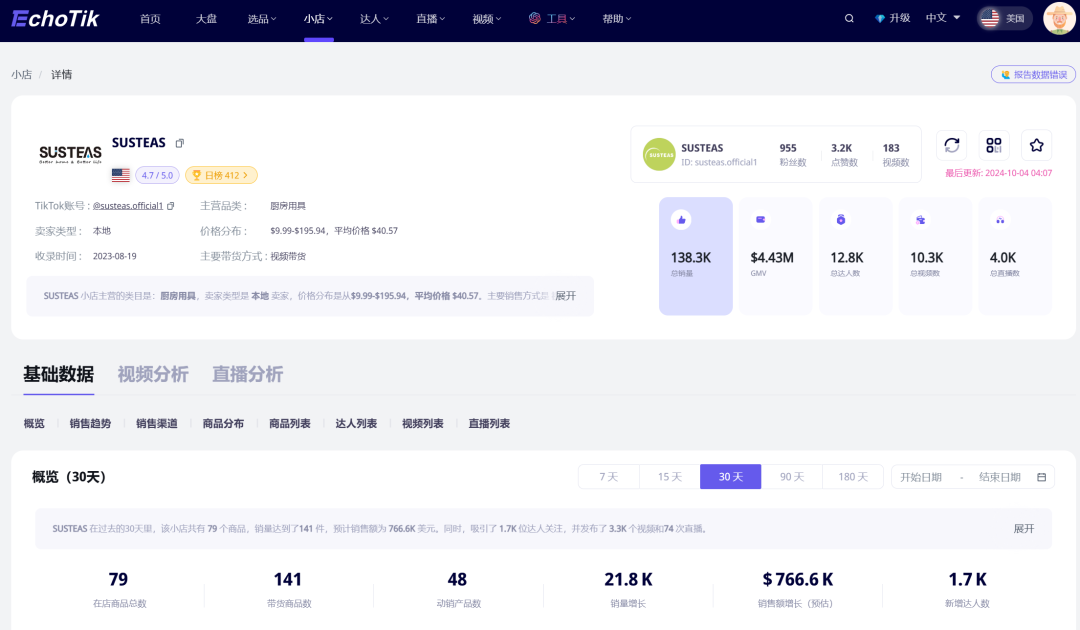
Task: Jump to 商品列表 section
Action: pos(289,423)
